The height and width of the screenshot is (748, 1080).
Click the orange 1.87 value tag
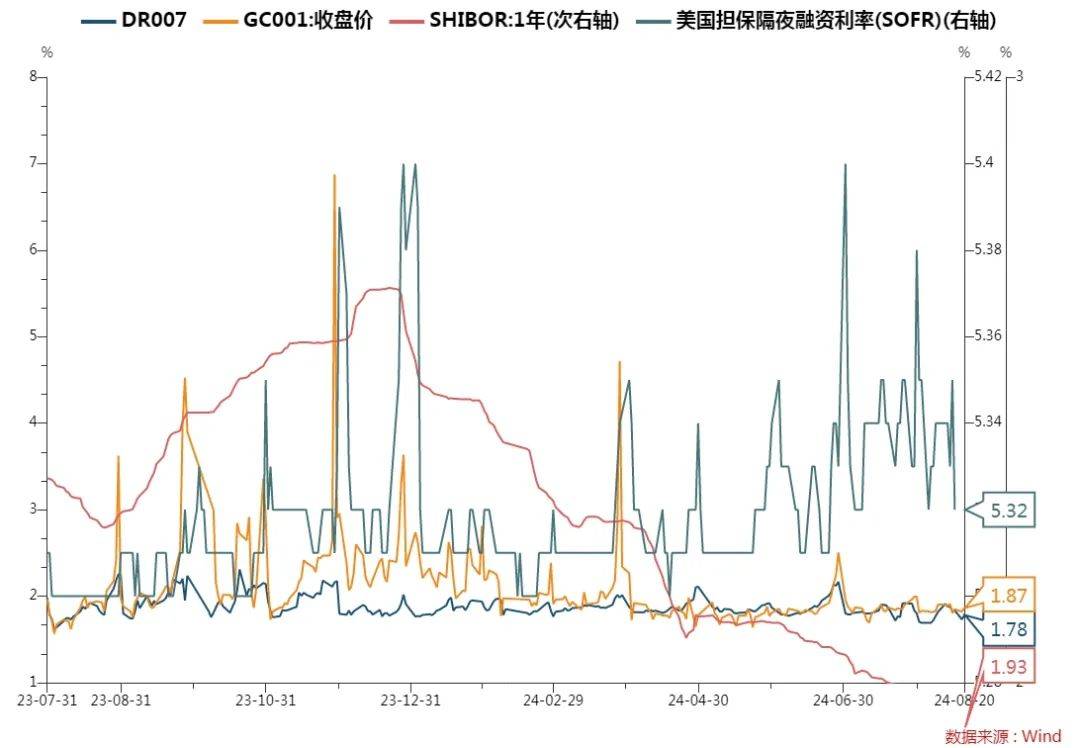[x=1007, y=595]
